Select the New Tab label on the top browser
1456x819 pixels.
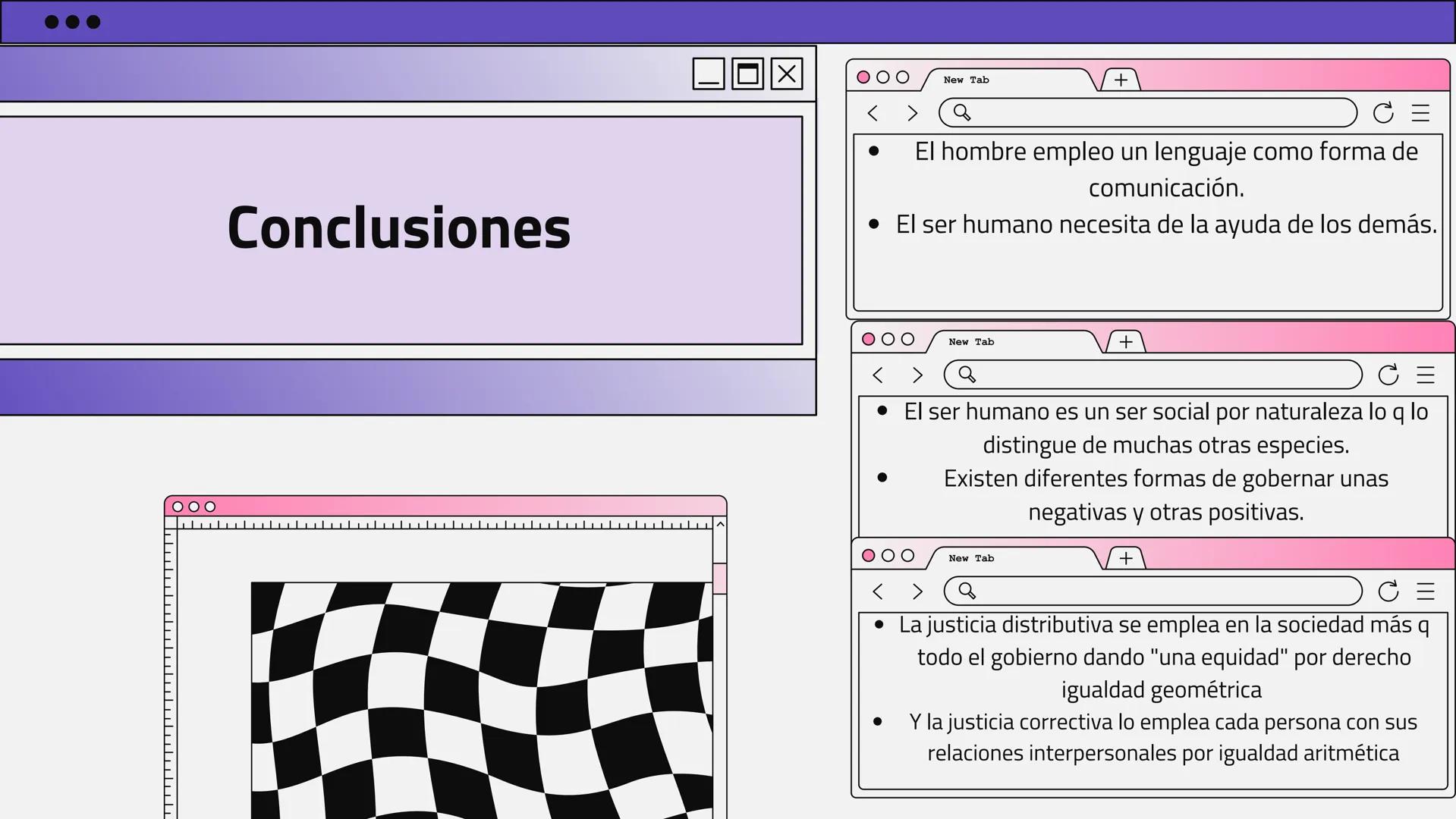(965, 80)
